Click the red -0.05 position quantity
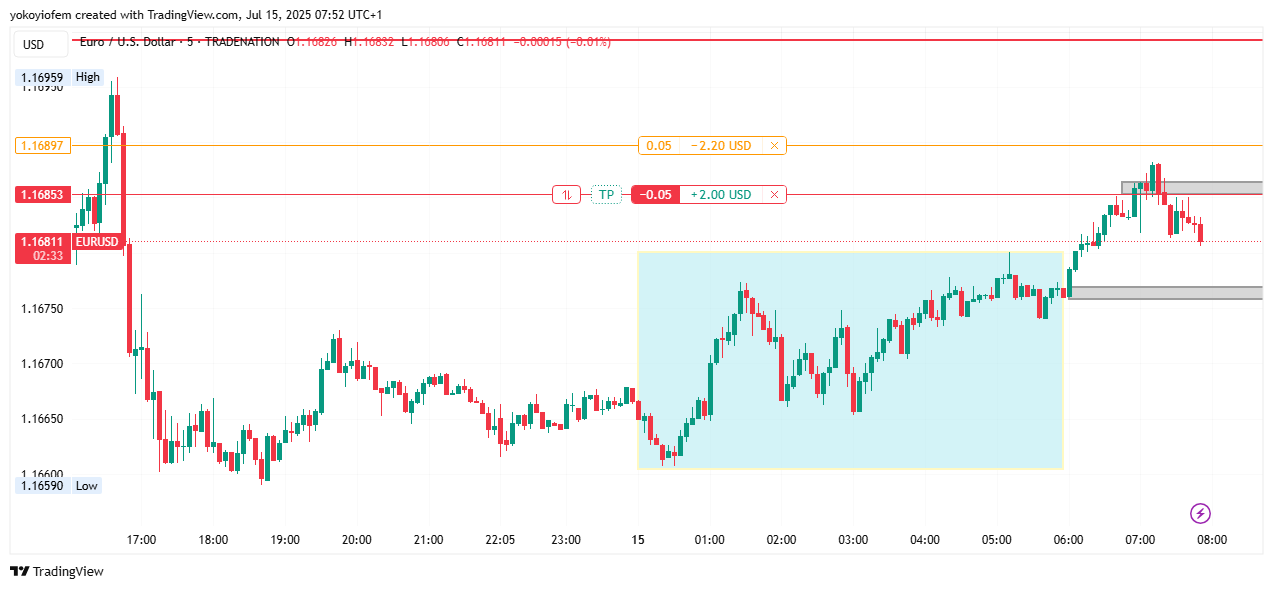 656,195
